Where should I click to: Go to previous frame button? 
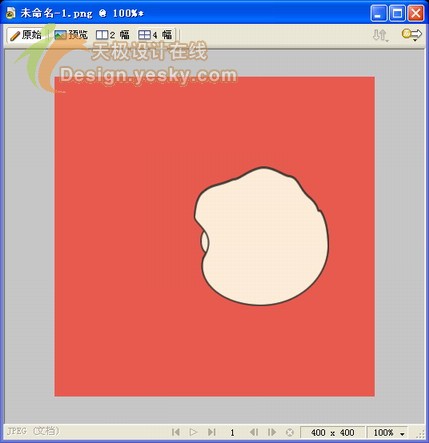(x=254, y=432)
